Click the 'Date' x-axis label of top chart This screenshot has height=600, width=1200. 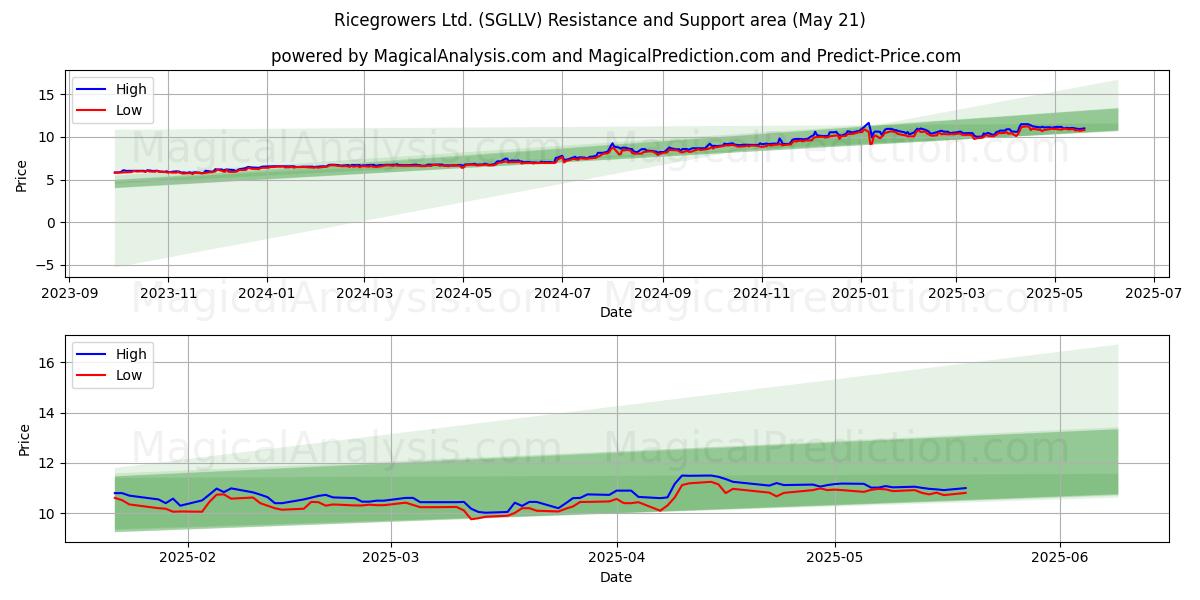[615, 312]
